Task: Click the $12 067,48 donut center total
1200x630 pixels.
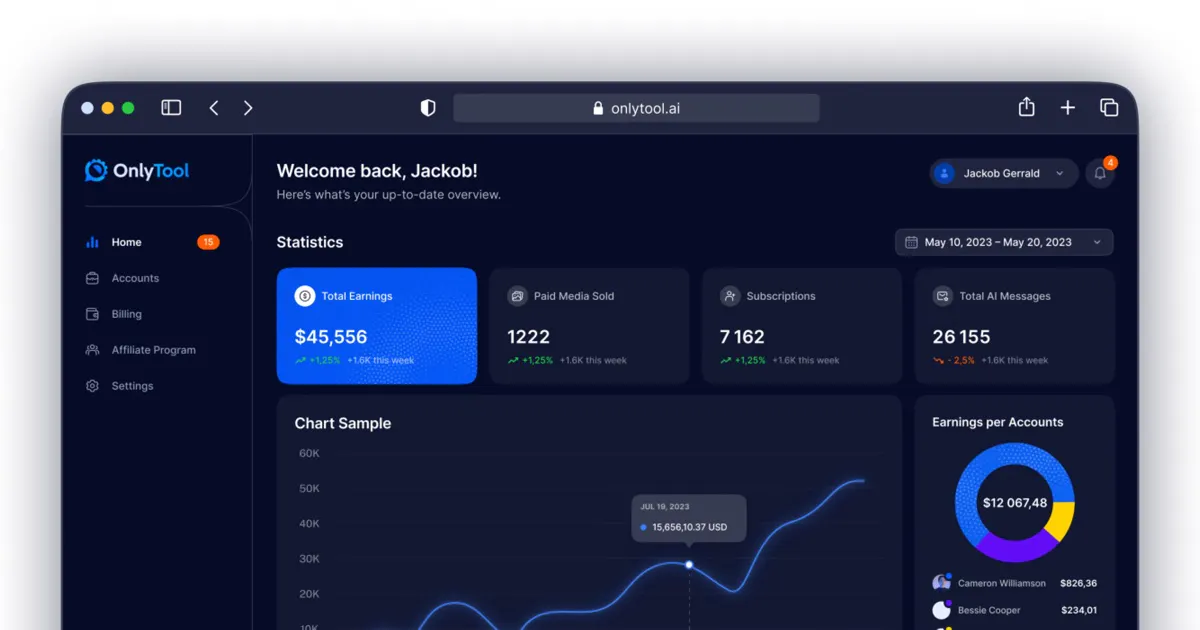Action: pyautogui.click(x=1015, y=503)
